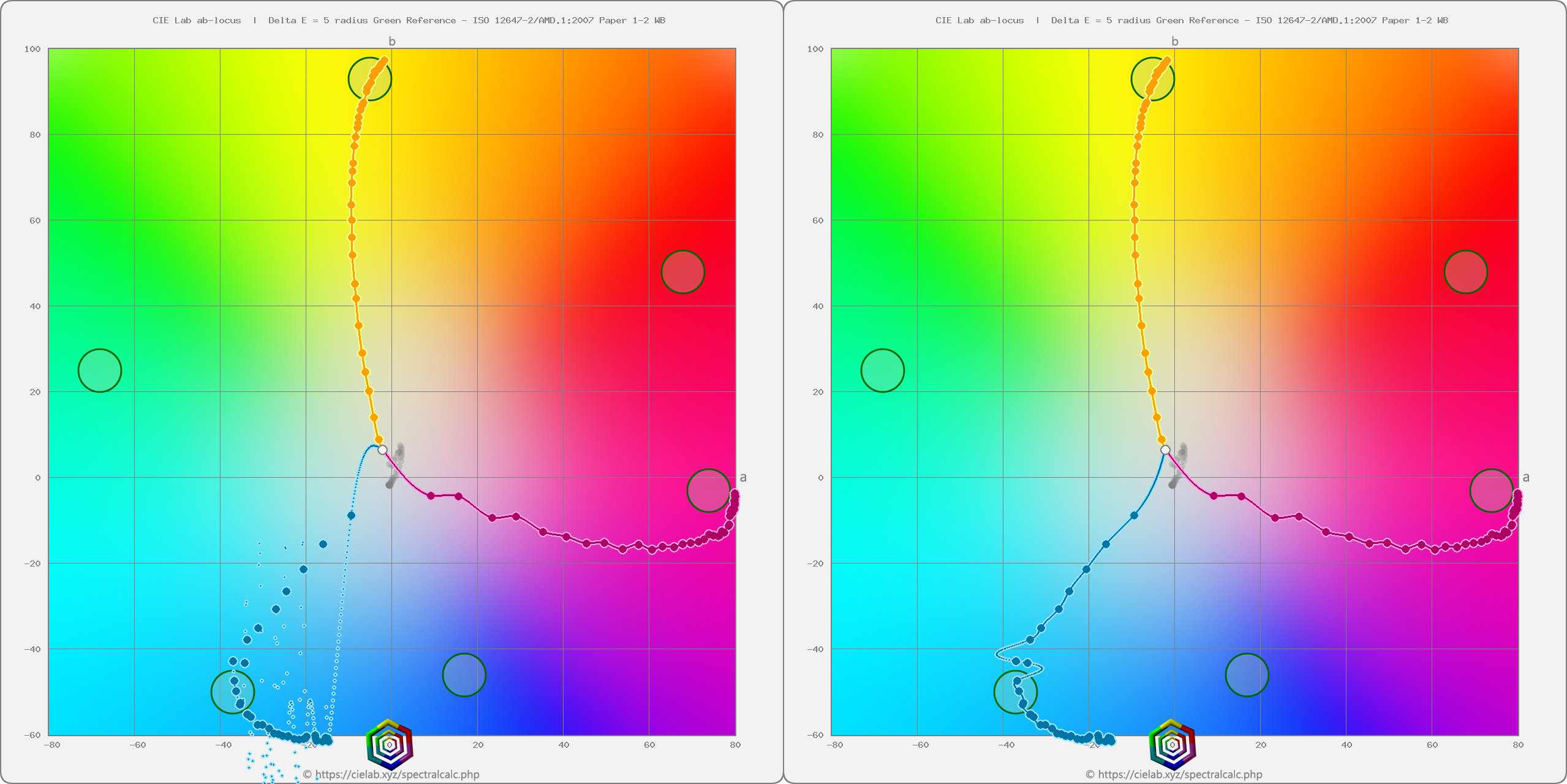Click green reference circle in left chart
This screenshot has width=1567, height=784.
(100, 371)
